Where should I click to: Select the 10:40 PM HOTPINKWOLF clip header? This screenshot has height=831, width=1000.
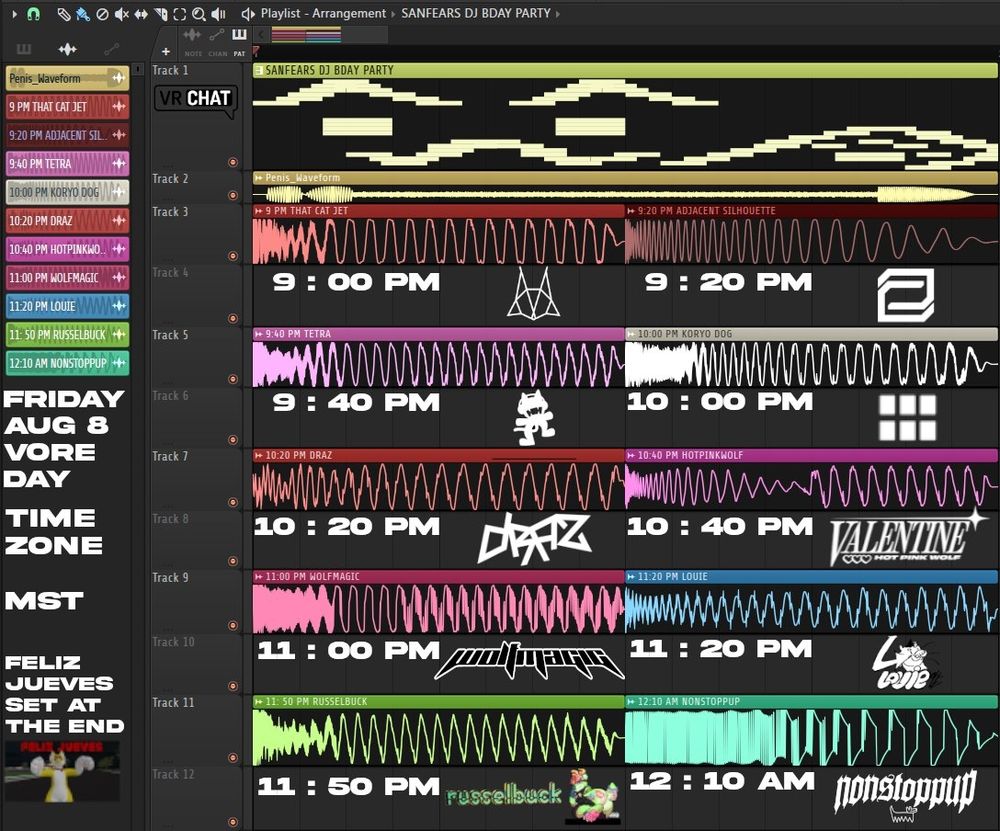pos(811,455)
